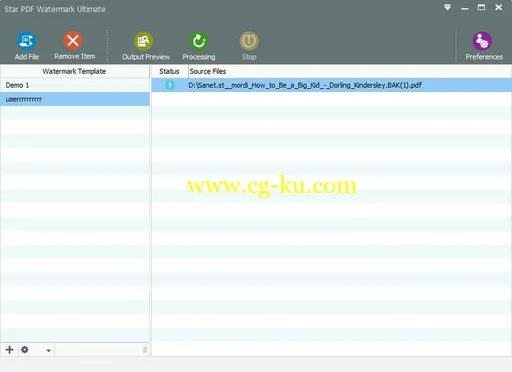Click the red Remove Item icon
Screen dimensions: 512x372
click(x=73, y=41)
